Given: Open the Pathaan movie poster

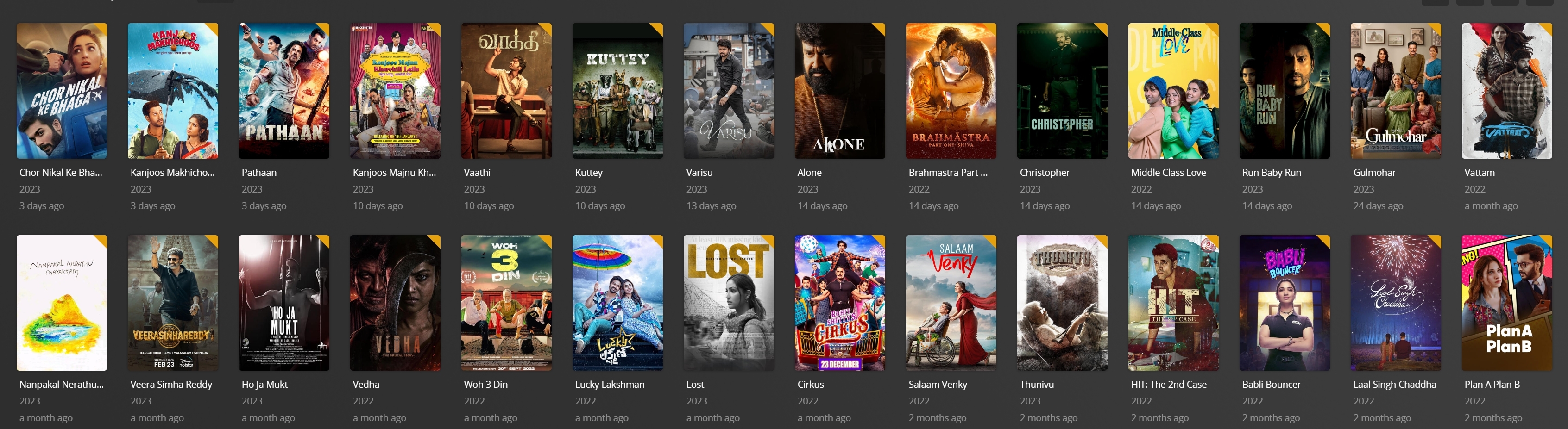Looking at the screenshot, I should click(283, 91).
